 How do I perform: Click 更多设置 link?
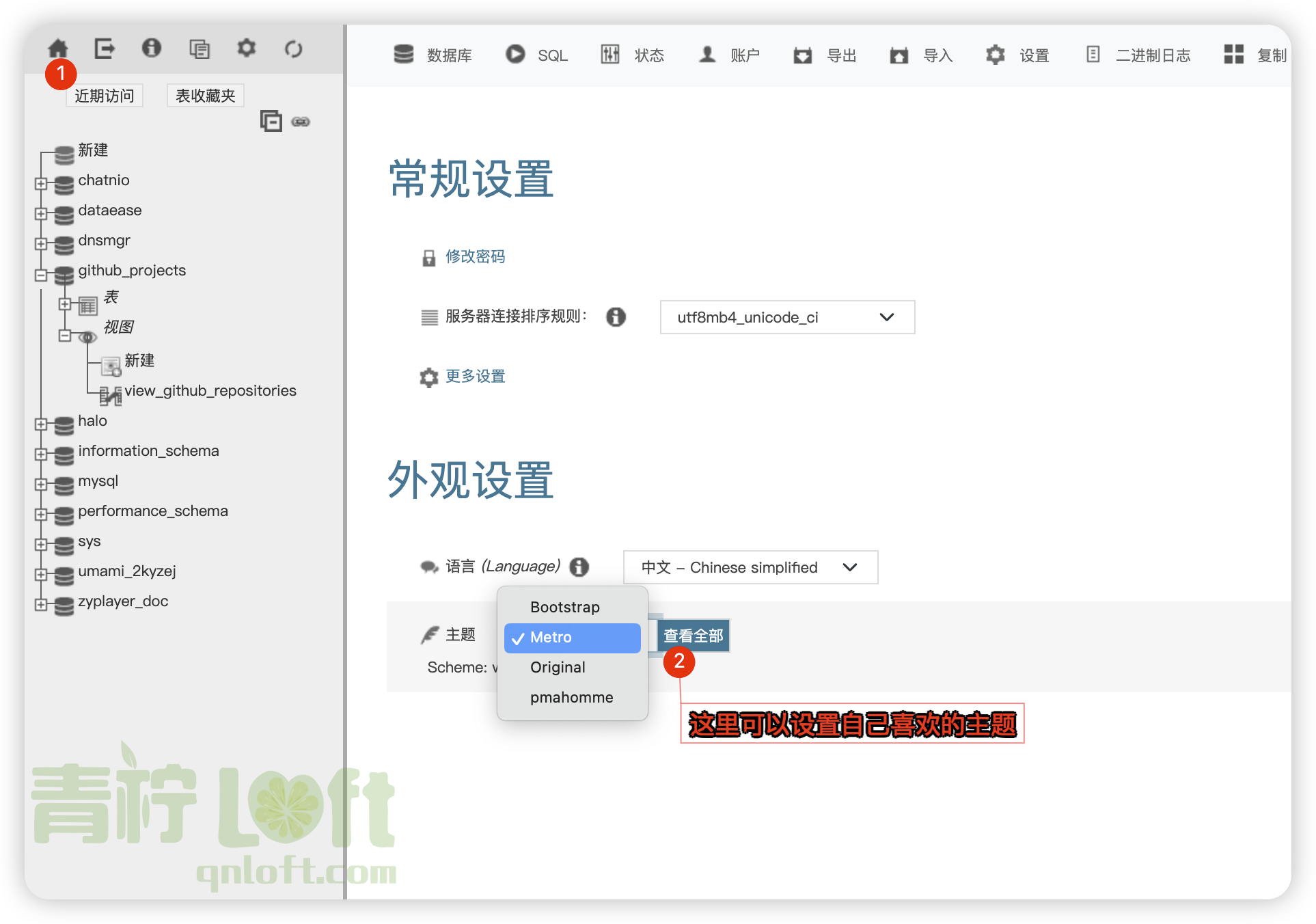(x=476, y=377)
